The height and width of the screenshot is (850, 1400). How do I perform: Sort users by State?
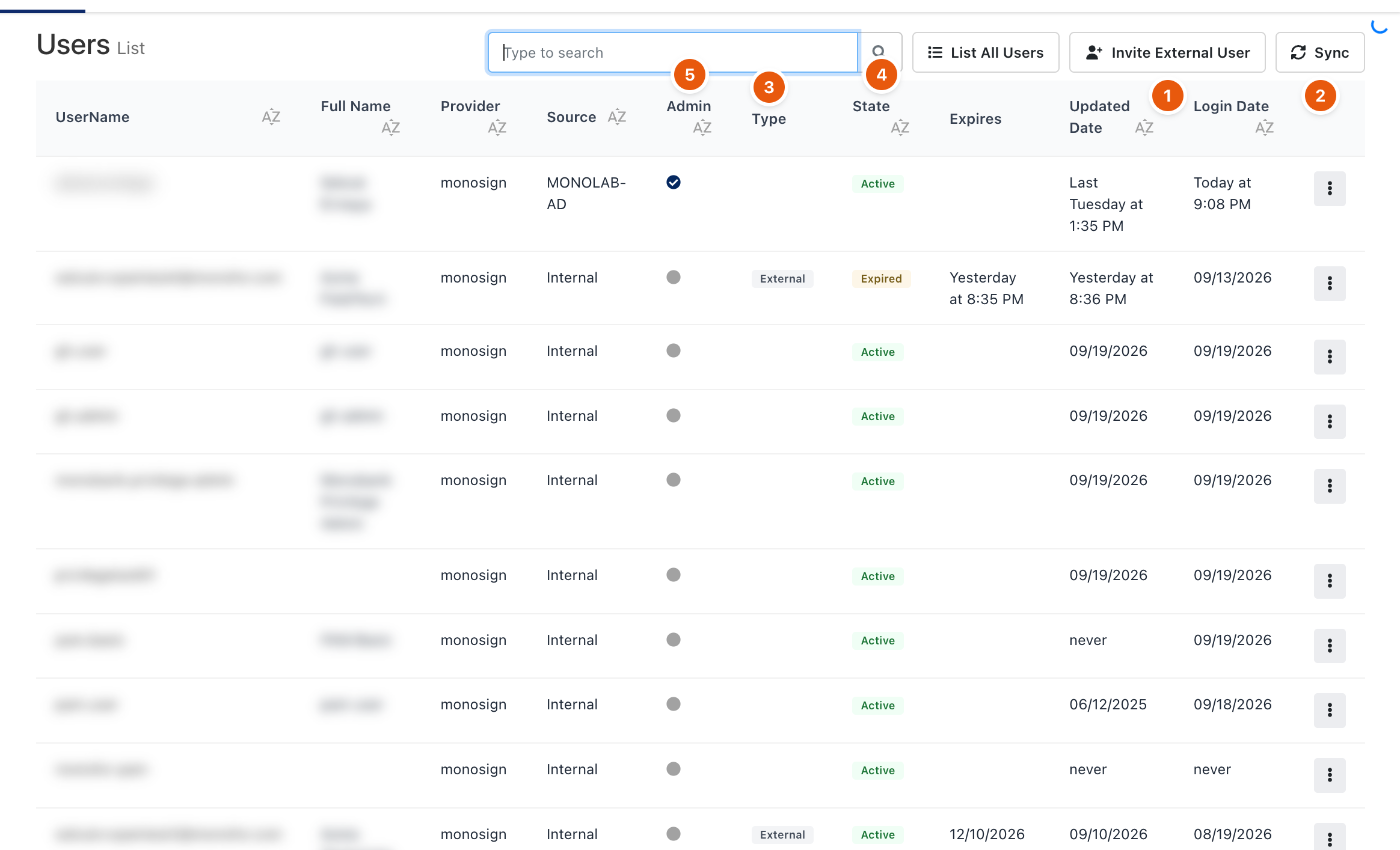(x=900, y=128)
